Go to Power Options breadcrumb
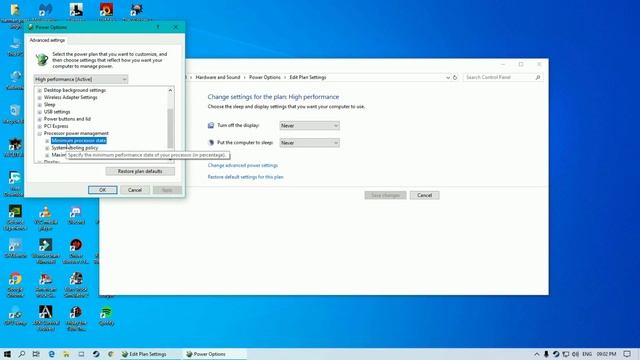This screenshot has width=640, height=360. tap(265, 77)
